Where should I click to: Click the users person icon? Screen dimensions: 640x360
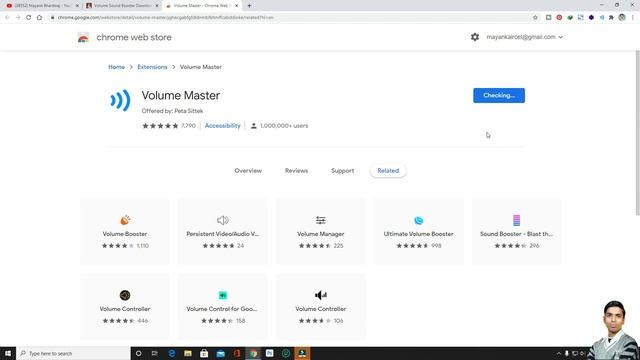(253, 126)
